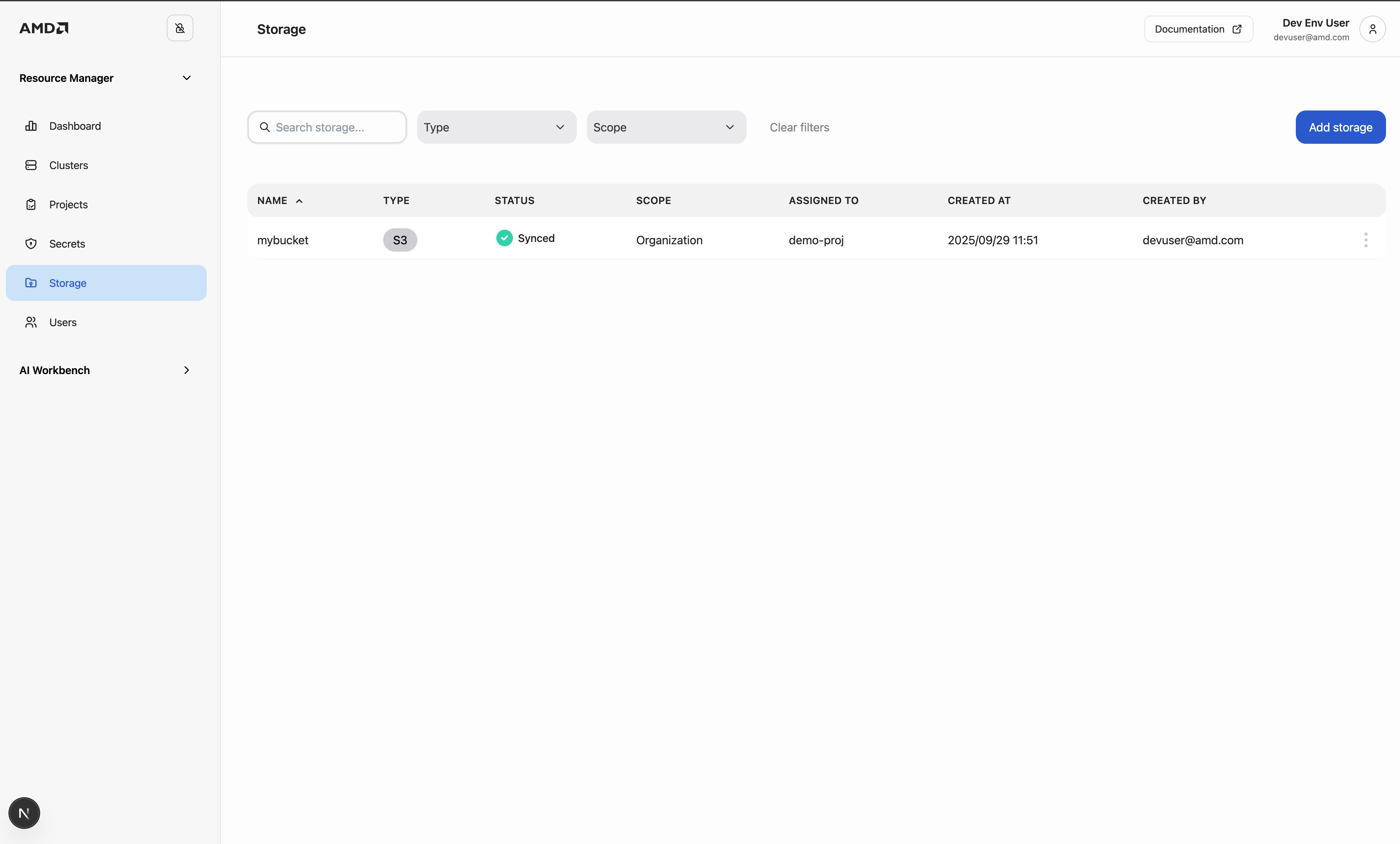Open the Secrets section

pos(68,243)
